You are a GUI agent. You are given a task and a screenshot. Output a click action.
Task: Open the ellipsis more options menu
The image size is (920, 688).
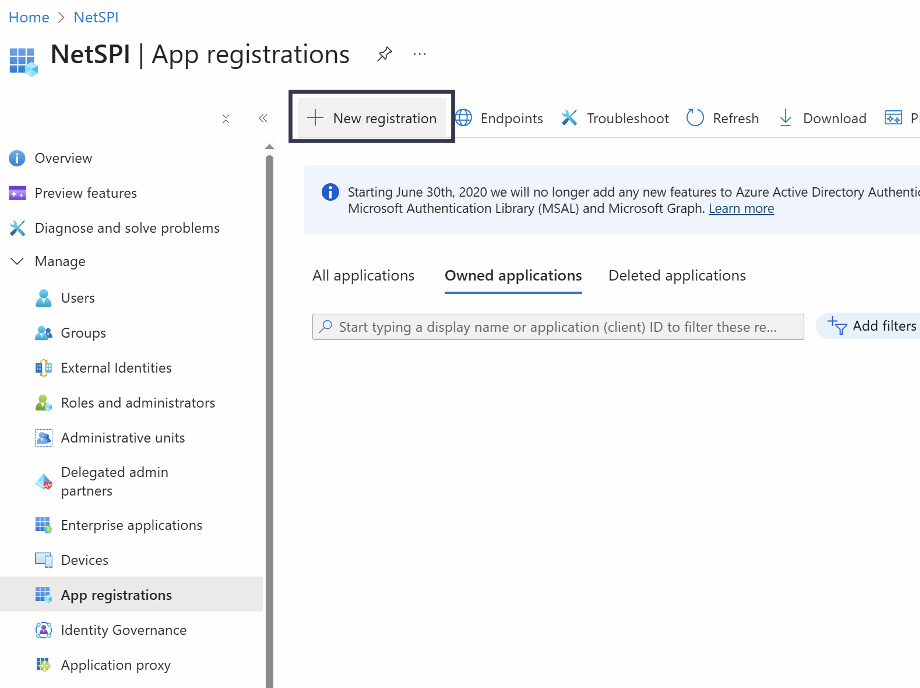pos(419,54)
